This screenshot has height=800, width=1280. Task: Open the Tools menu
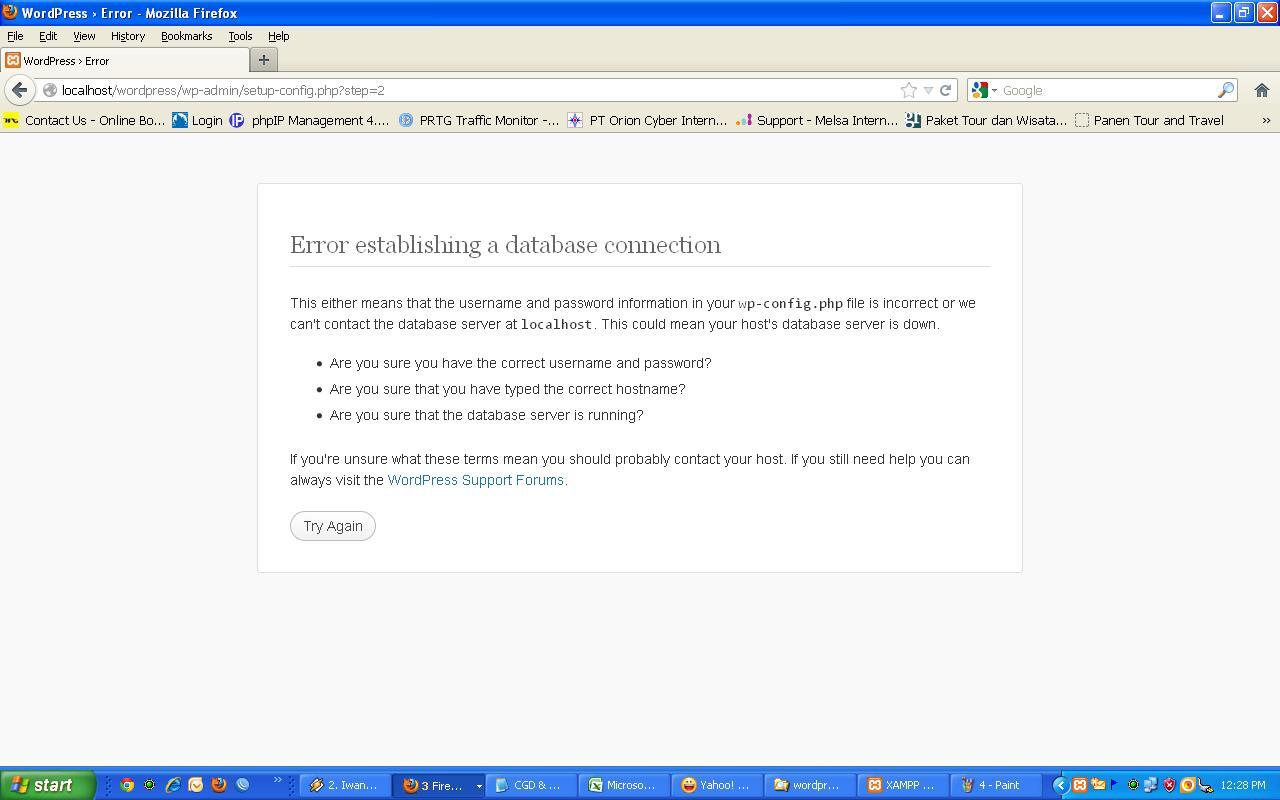[x=240, y=36]
